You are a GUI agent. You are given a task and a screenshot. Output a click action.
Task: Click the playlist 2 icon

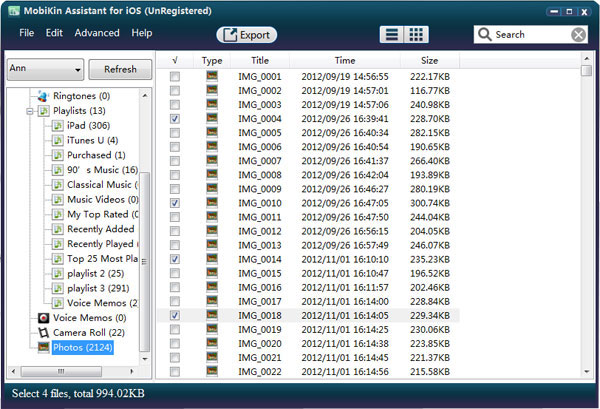point(57,274)
